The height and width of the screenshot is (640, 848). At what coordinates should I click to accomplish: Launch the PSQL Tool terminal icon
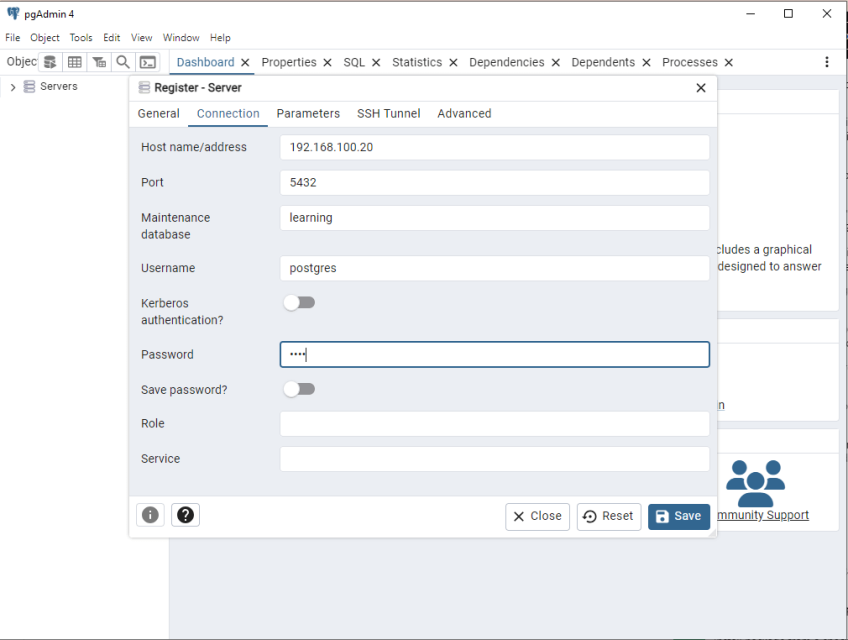pyautogui.click(x=148, y=61)
